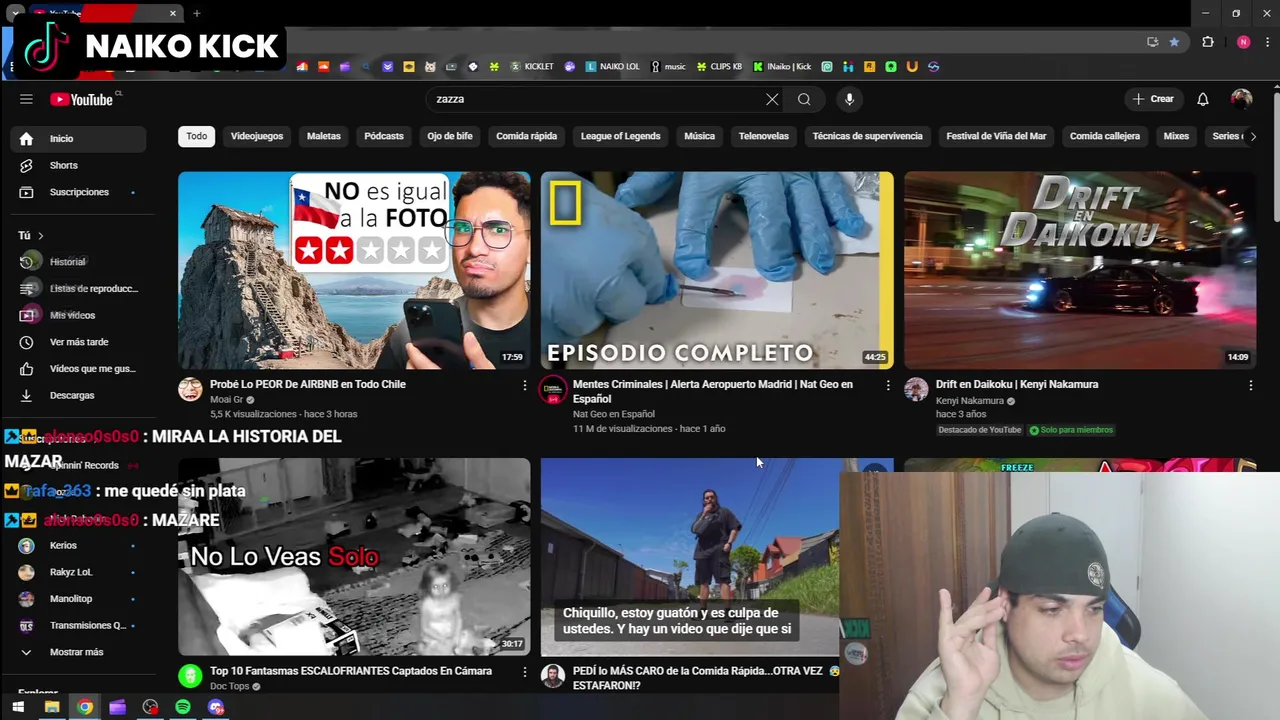
Task: Open options menu for Drift en Daikoku video
Action: 1250,385
